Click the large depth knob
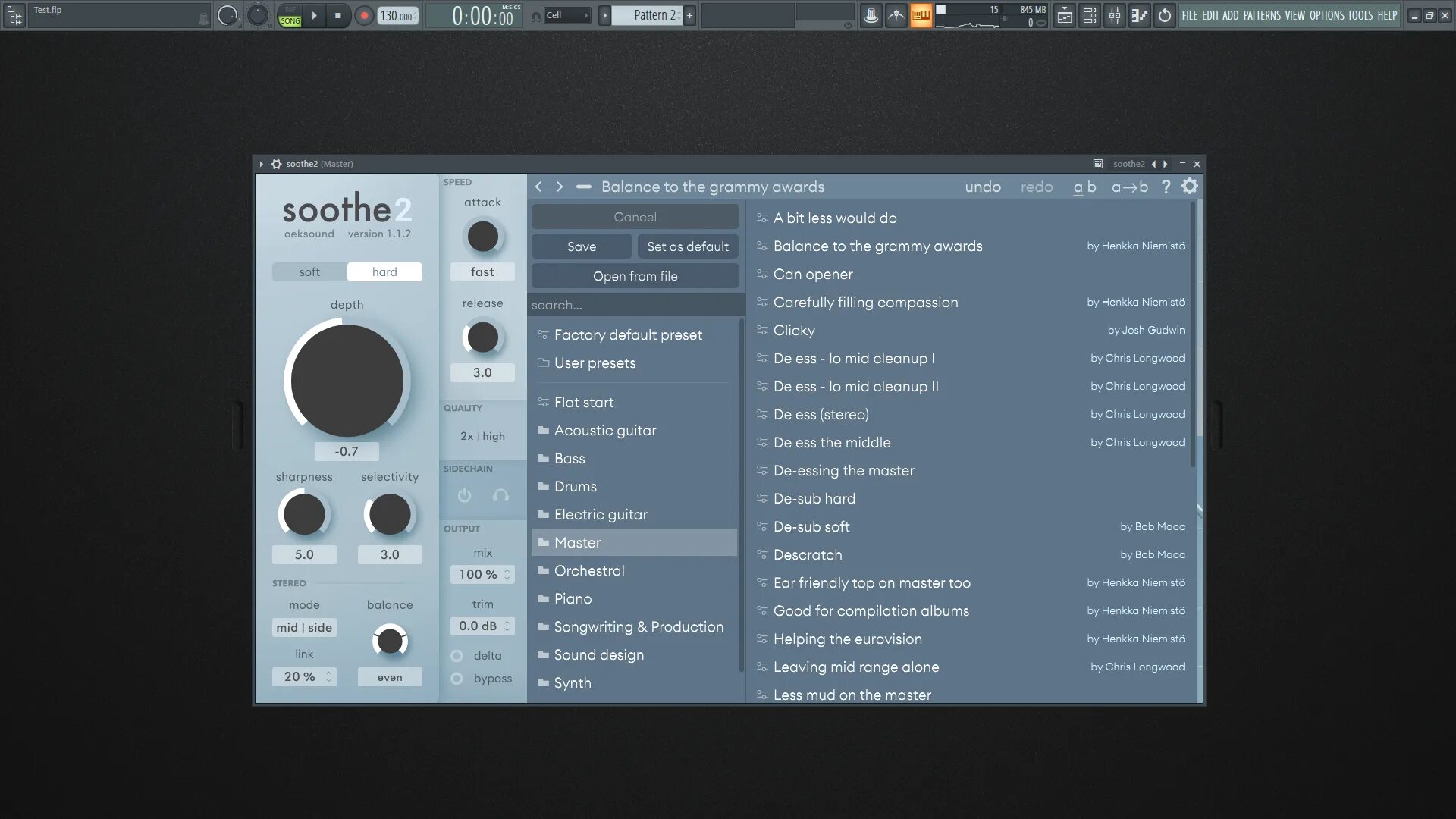 (x=347, y=381)
